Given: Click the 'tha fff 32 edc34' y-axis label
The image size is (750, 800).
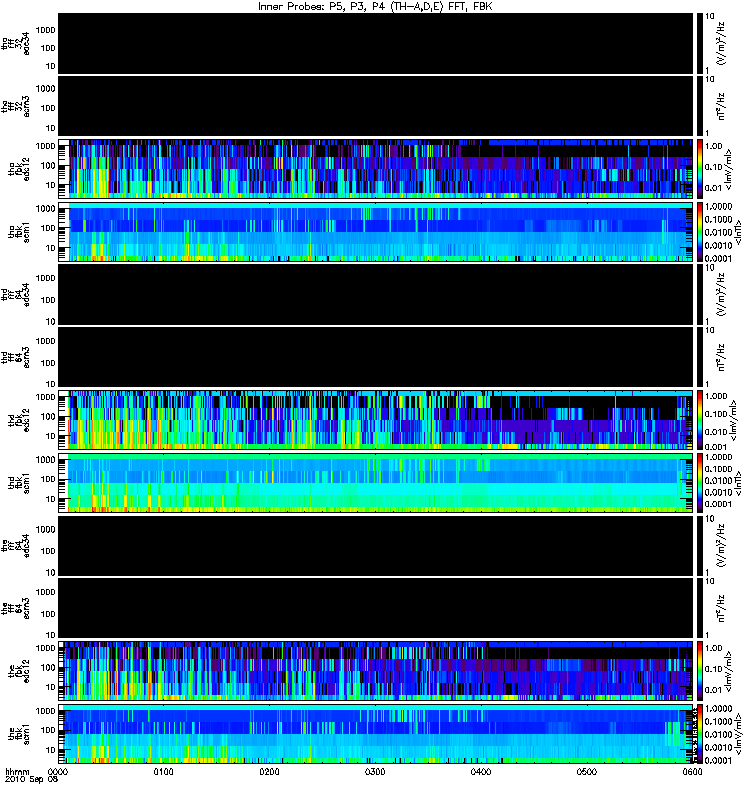Looking at the screenshot, I should tap(15, 43).
